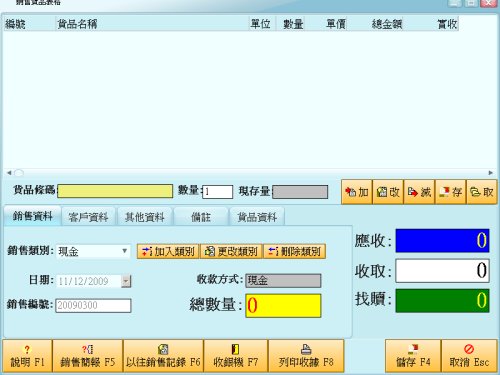Viewport: 500px width, 375px height.
Task: Expand the 銷售類別 dropdown
Action: coord(124,251)
